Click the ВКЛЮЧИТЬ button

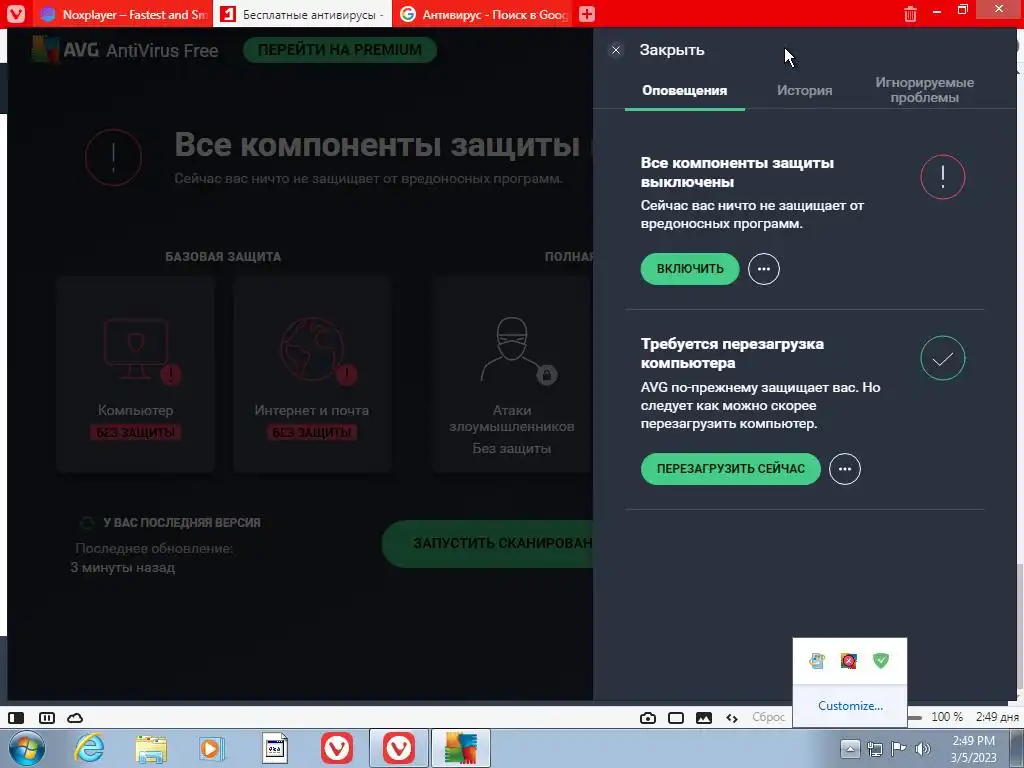[690, 269]
